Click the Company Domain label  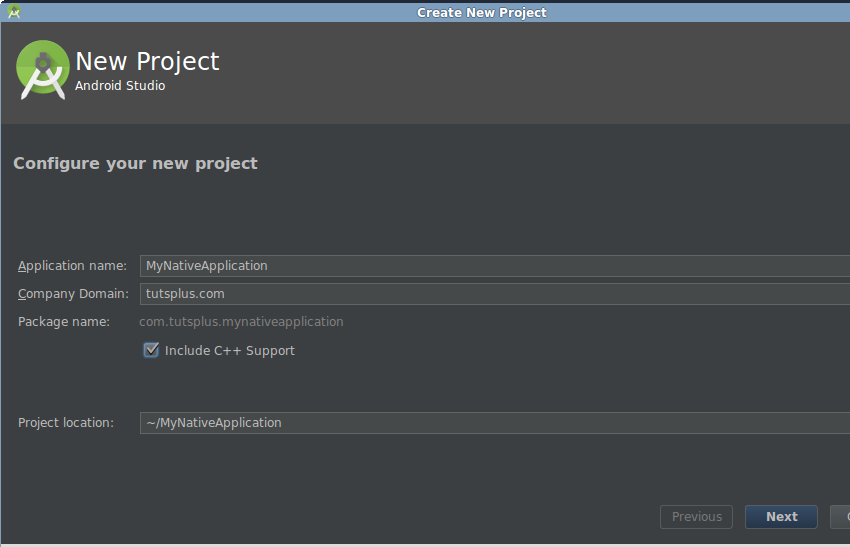73,294
